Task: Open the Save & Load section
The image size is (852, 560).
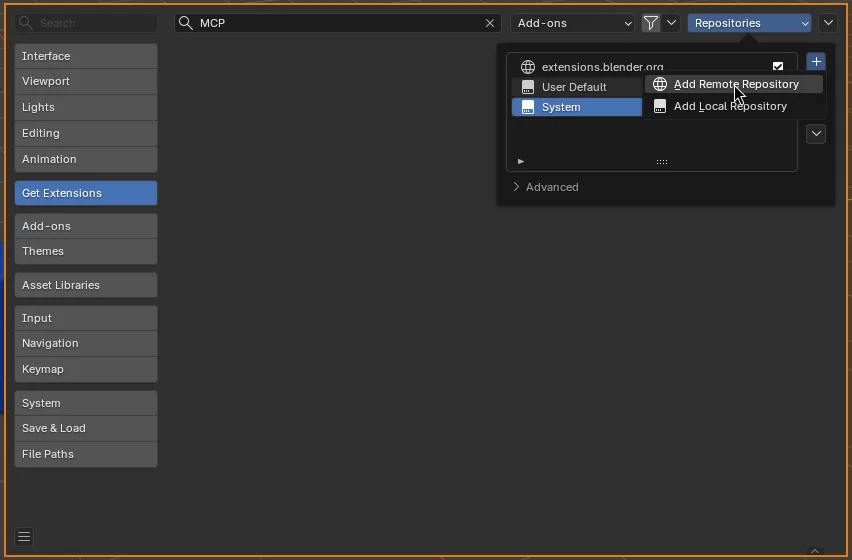Action: [86, 428]
